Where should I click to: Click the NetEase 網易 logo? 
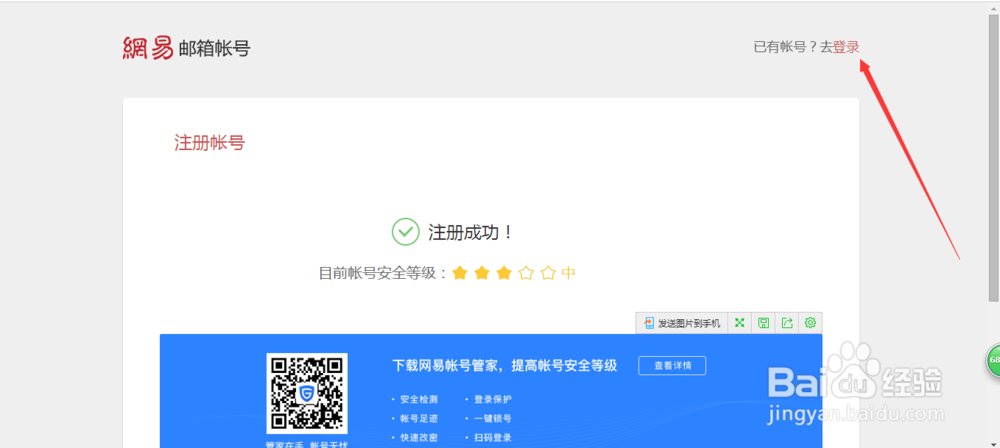[148, 48]
